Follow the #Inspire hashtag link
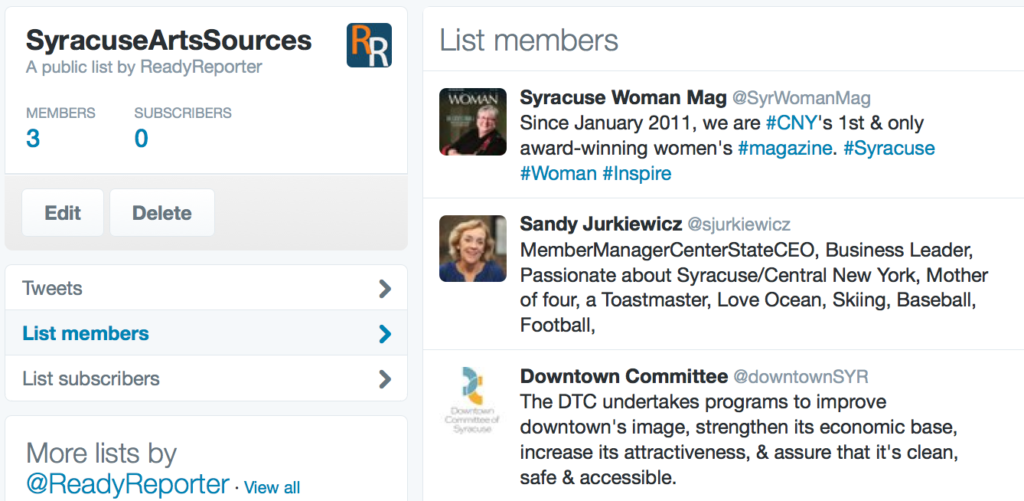Image resolution: width=1024 pixels, height=501 pixels. 637,173
